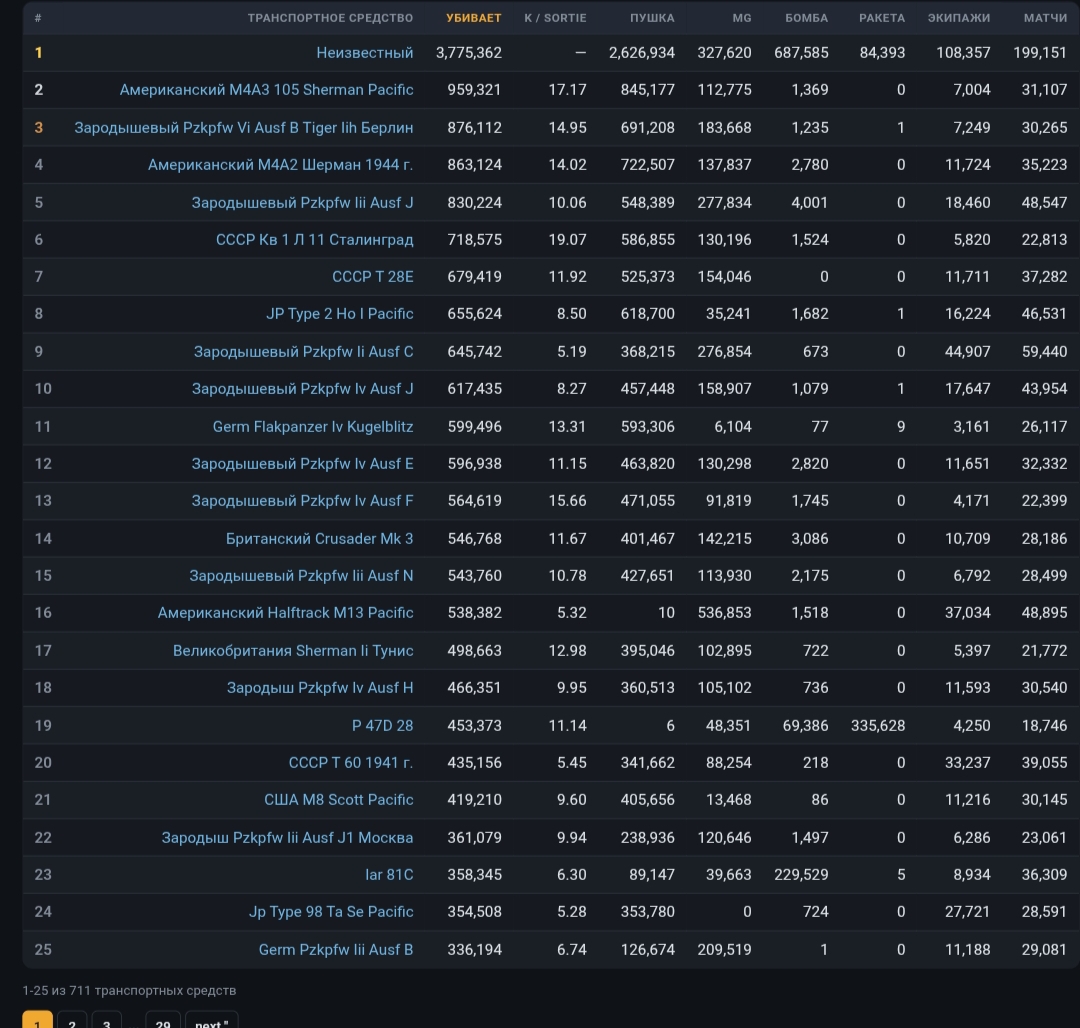
Task: Sort by ПУШКА column header
Action: pos(652,18)
